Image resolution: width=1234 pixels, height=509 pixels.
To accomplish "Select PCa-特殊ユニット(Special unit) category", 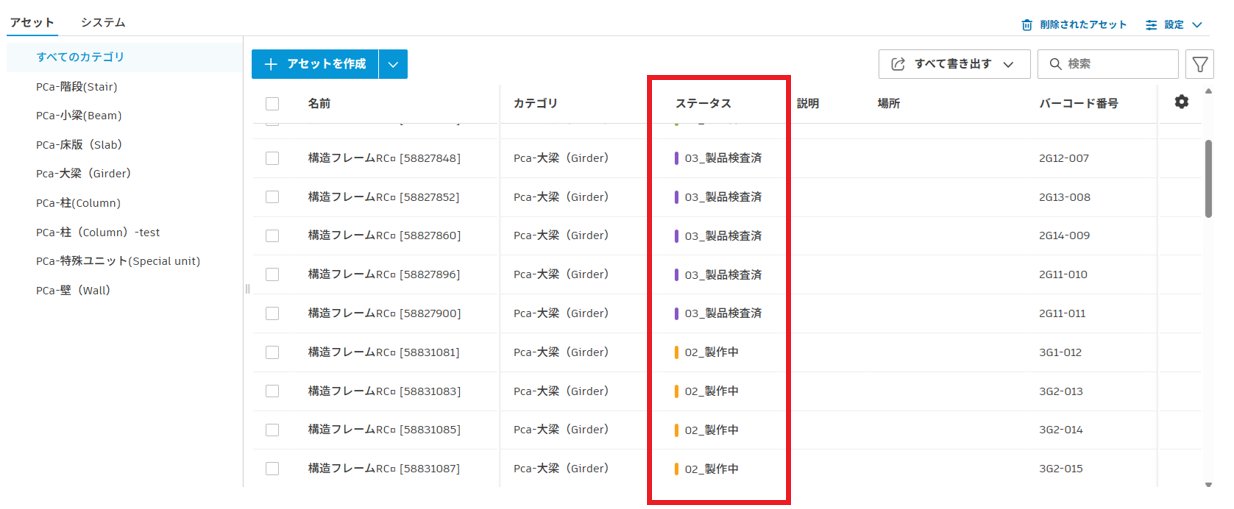I will [x=117, y=261].
